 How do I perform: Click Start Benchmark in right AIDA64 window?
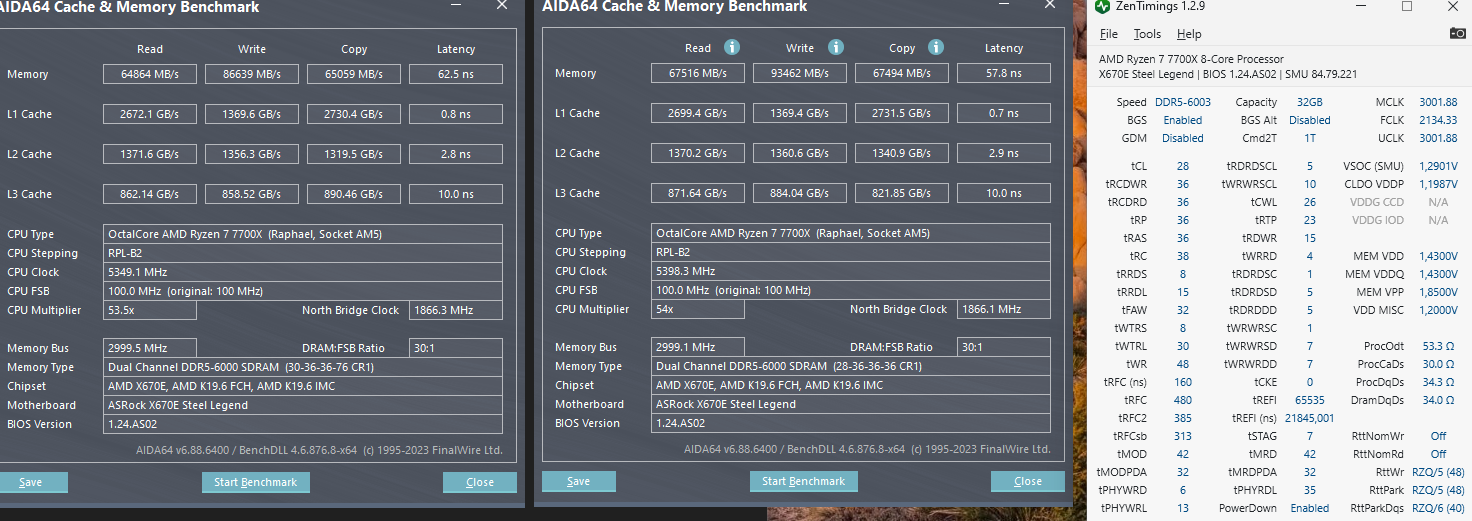click(804, 481)
